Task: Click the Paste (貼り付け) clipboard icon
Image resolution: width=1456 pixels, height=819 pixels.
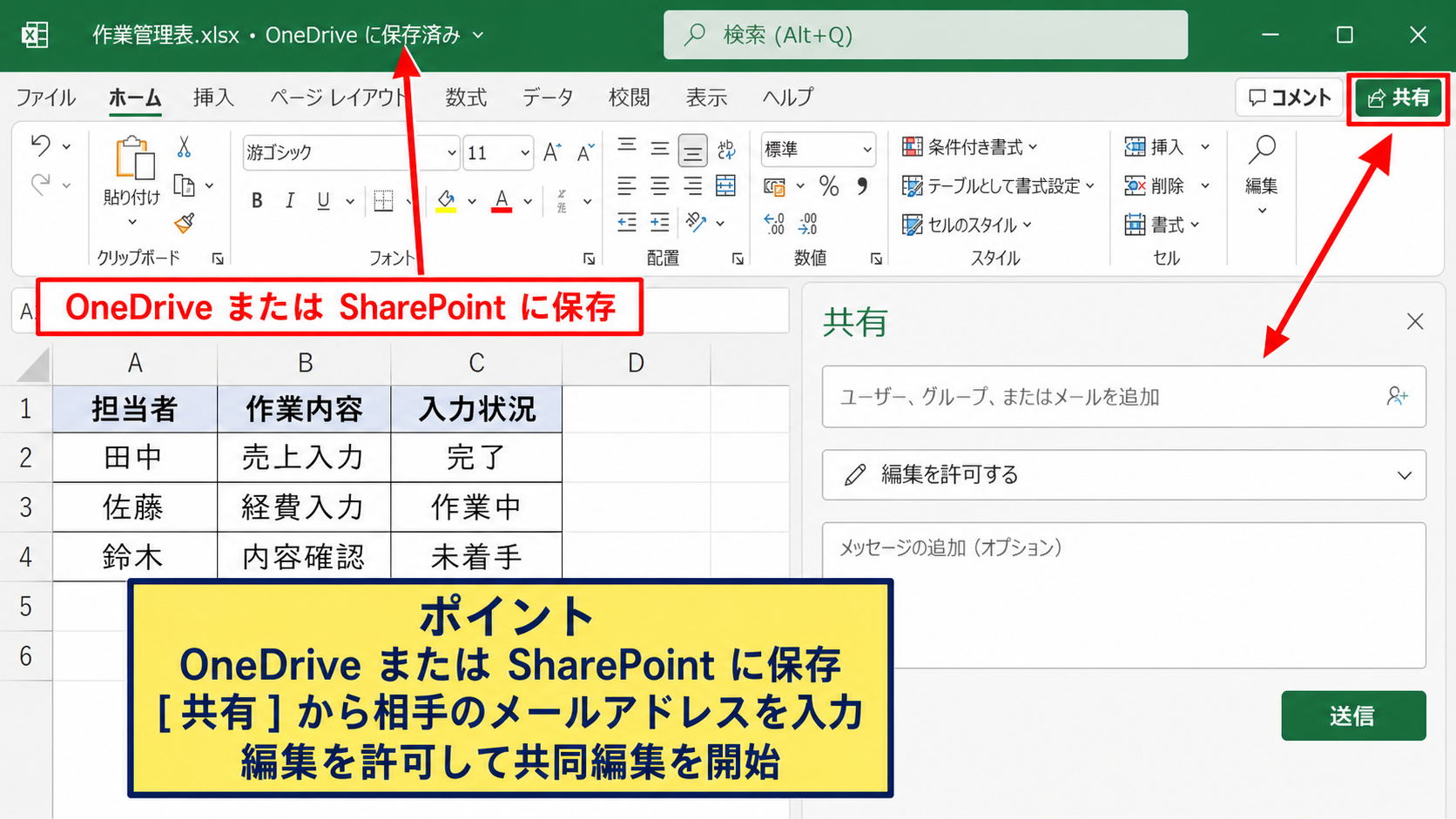Action: 133,158
